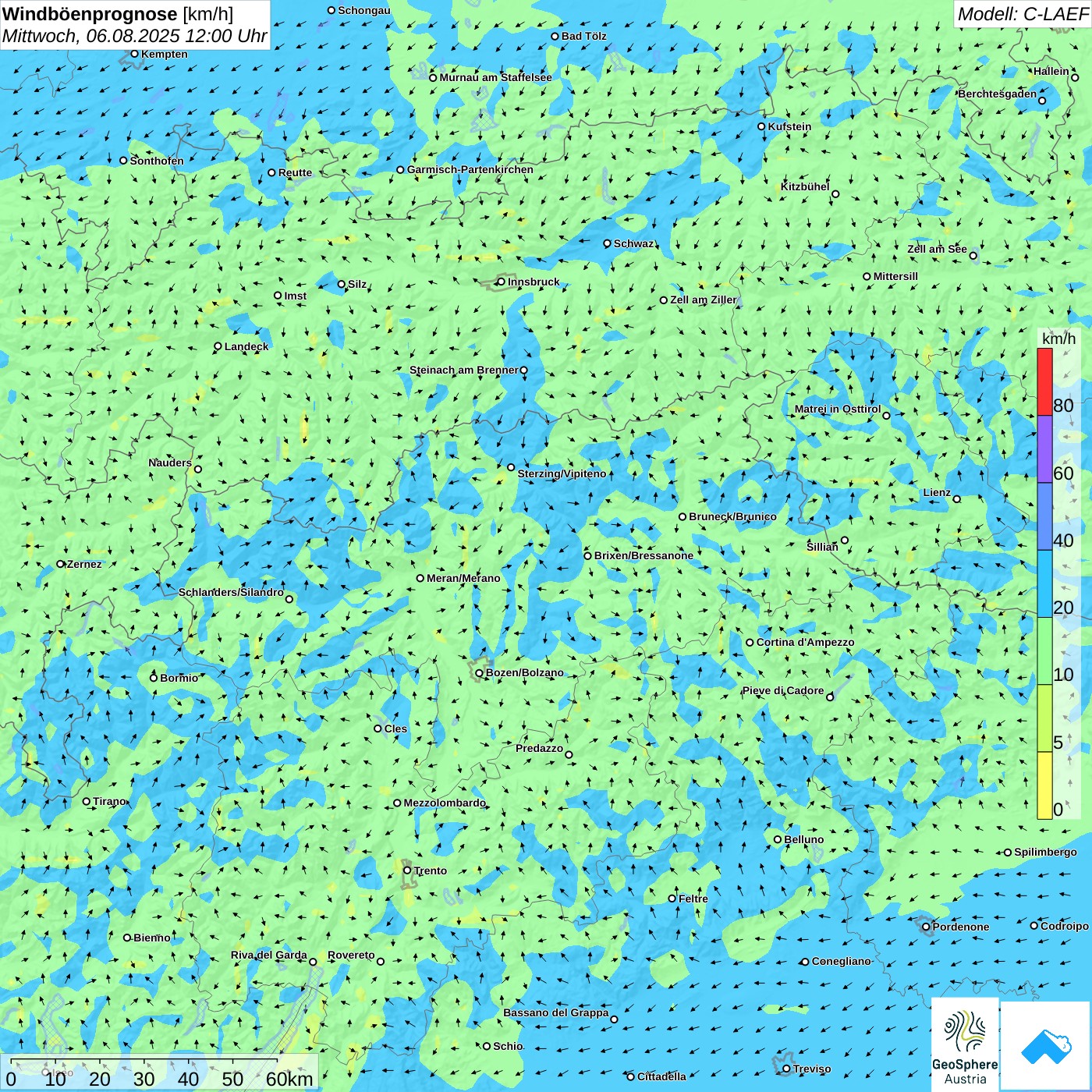Click the Rovereto label

pyautogui.click(x=351, y=955)
